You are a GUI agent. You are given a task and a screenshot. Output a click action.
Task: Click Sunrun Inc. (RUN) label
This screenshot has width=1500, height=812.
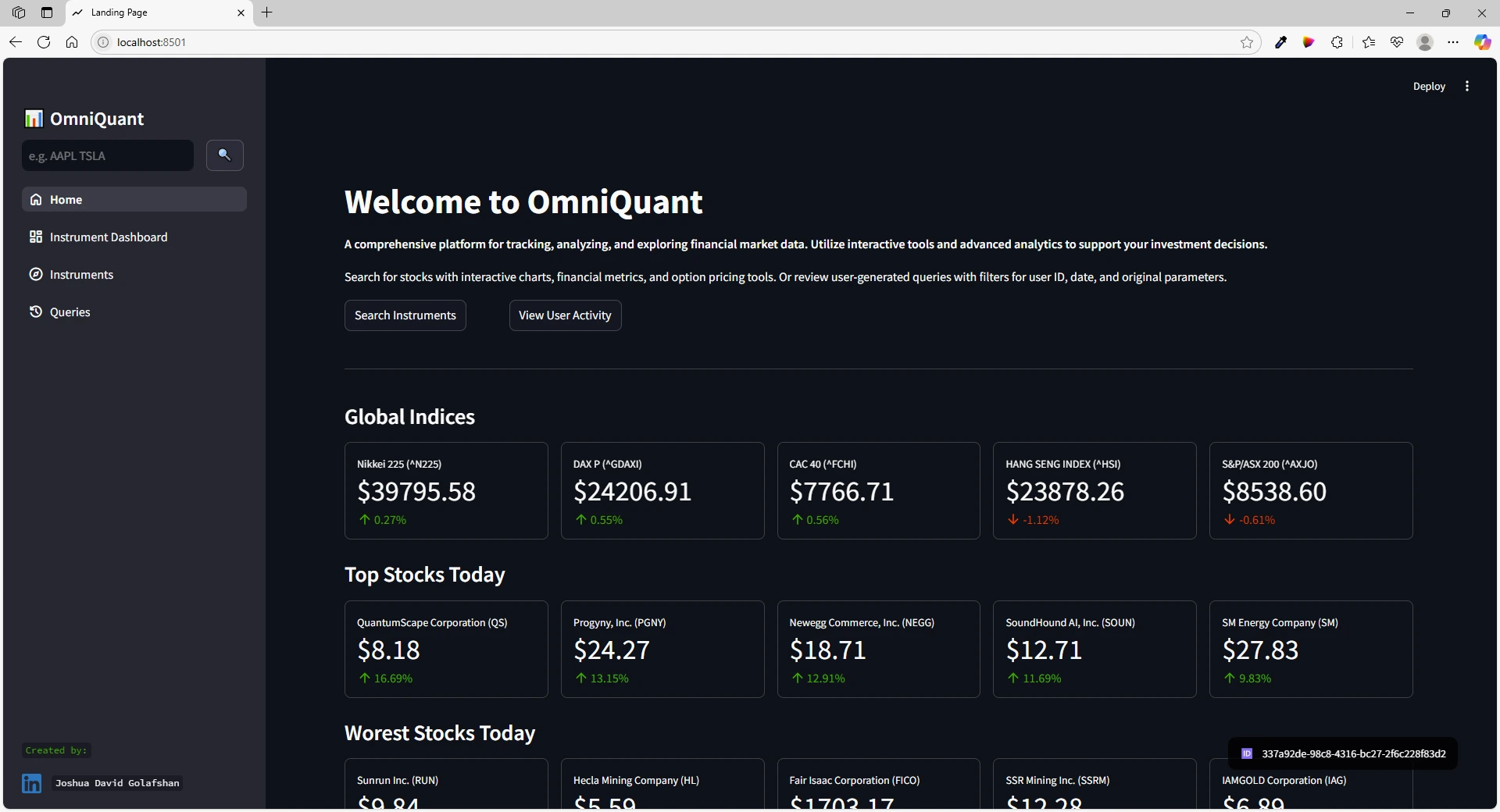(398, 781)
